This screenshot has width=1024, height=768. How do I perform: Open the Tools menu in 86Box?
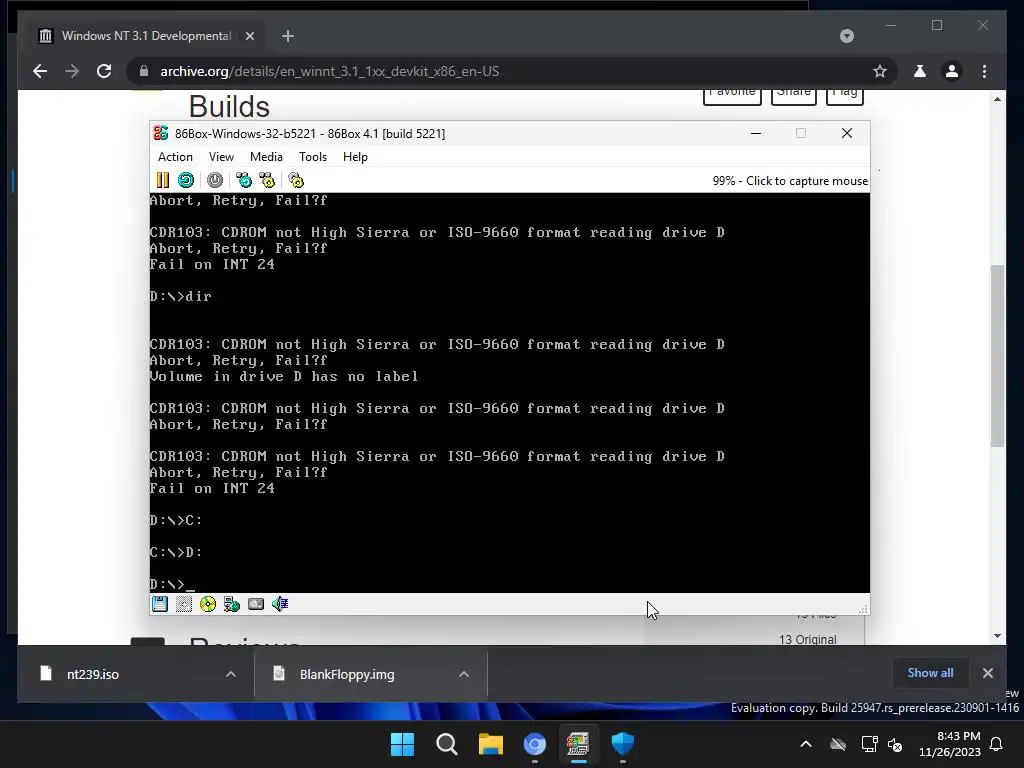[313, 157]
